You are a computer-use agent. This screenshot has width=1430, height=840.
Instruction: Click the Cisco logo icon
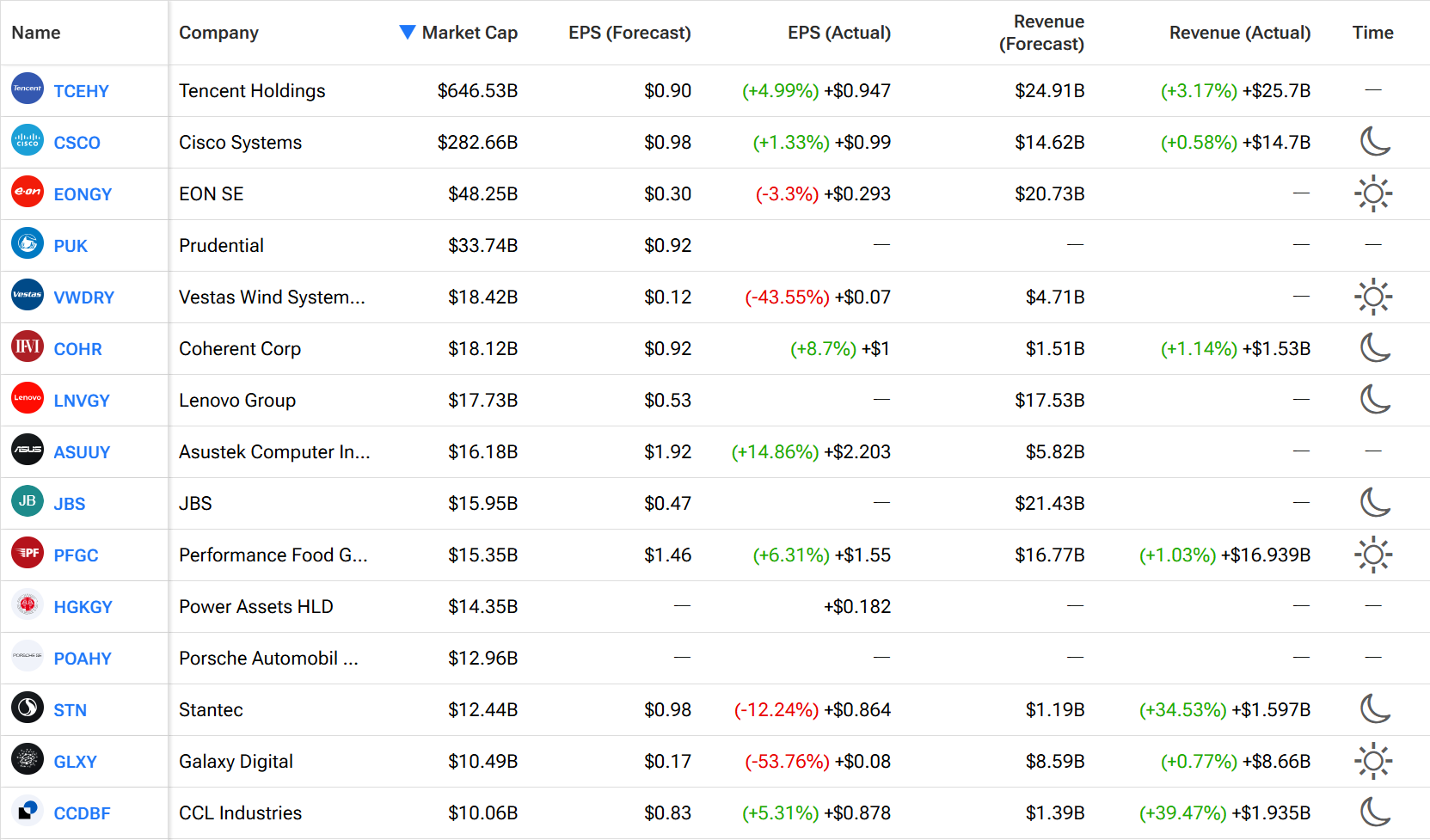pos(28,140)
